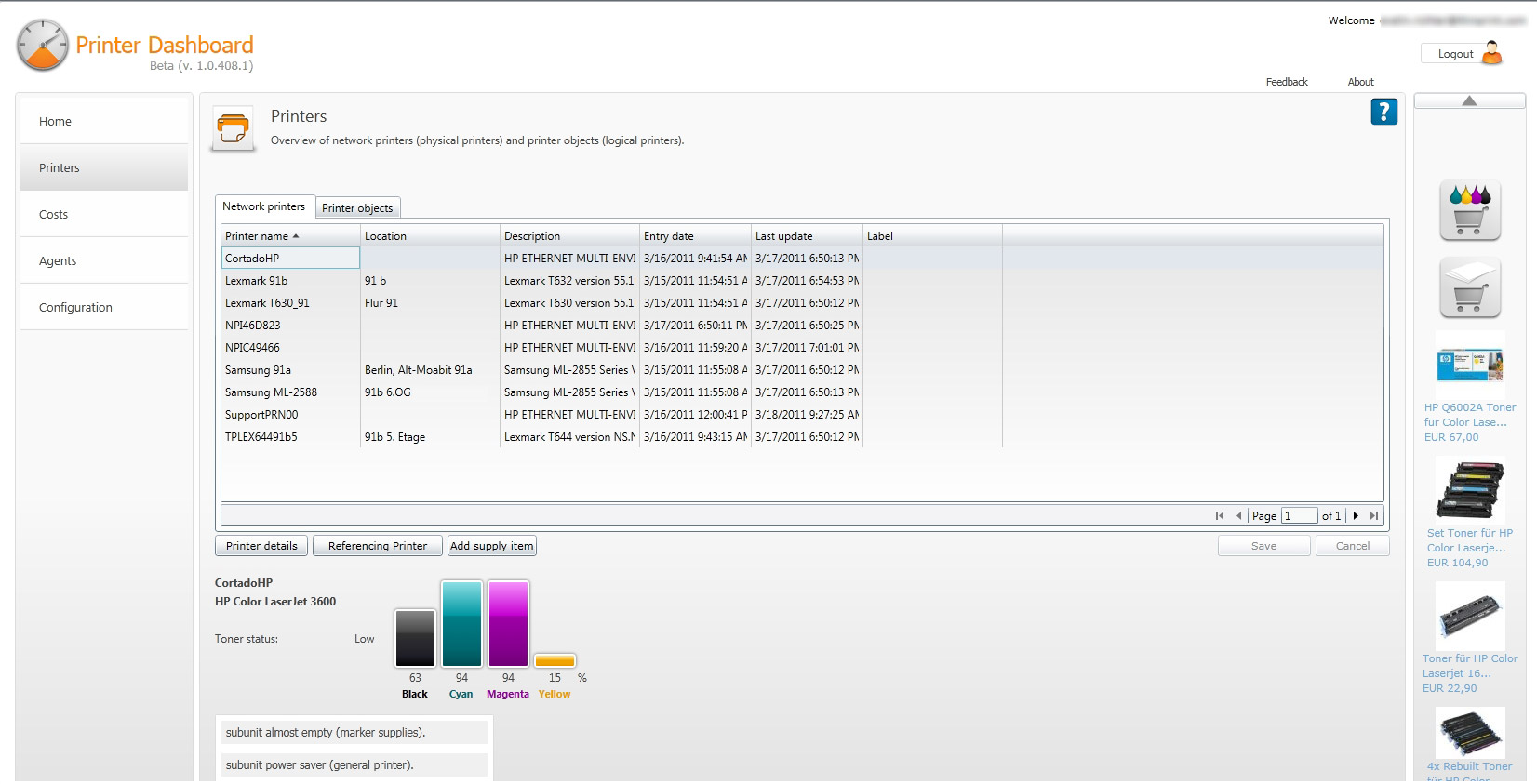
Task: Switch to the Printer objects tab
Action: point(357,208)
